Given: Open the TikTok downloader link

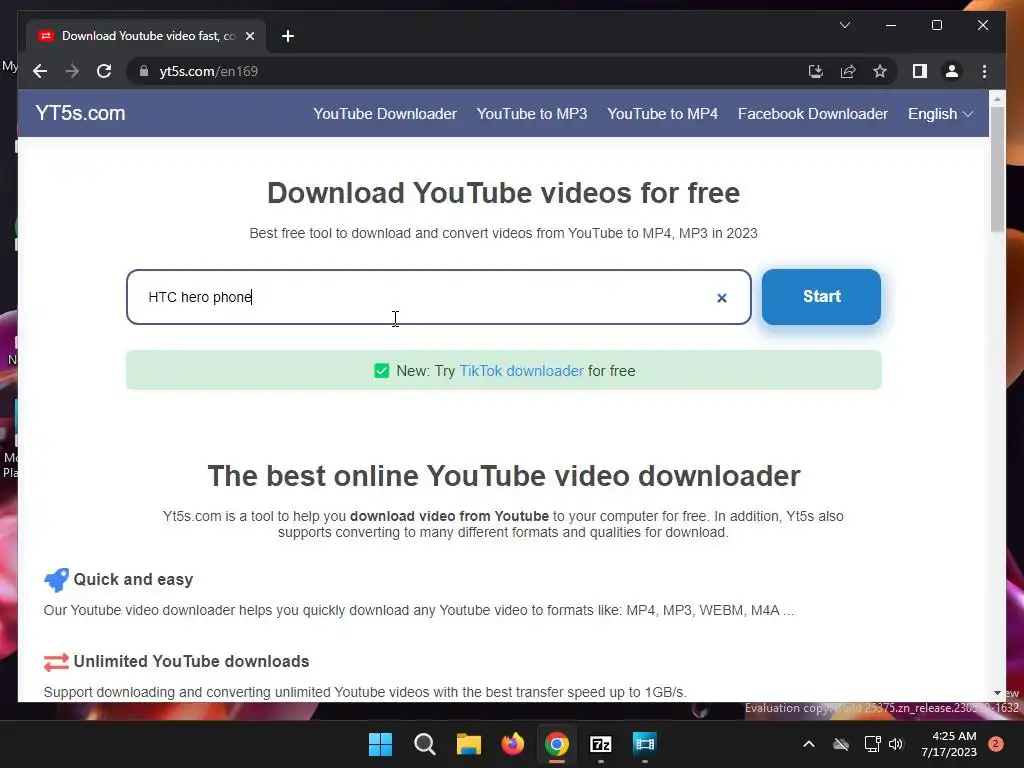Looking at the screenshot, I should 521,371.
